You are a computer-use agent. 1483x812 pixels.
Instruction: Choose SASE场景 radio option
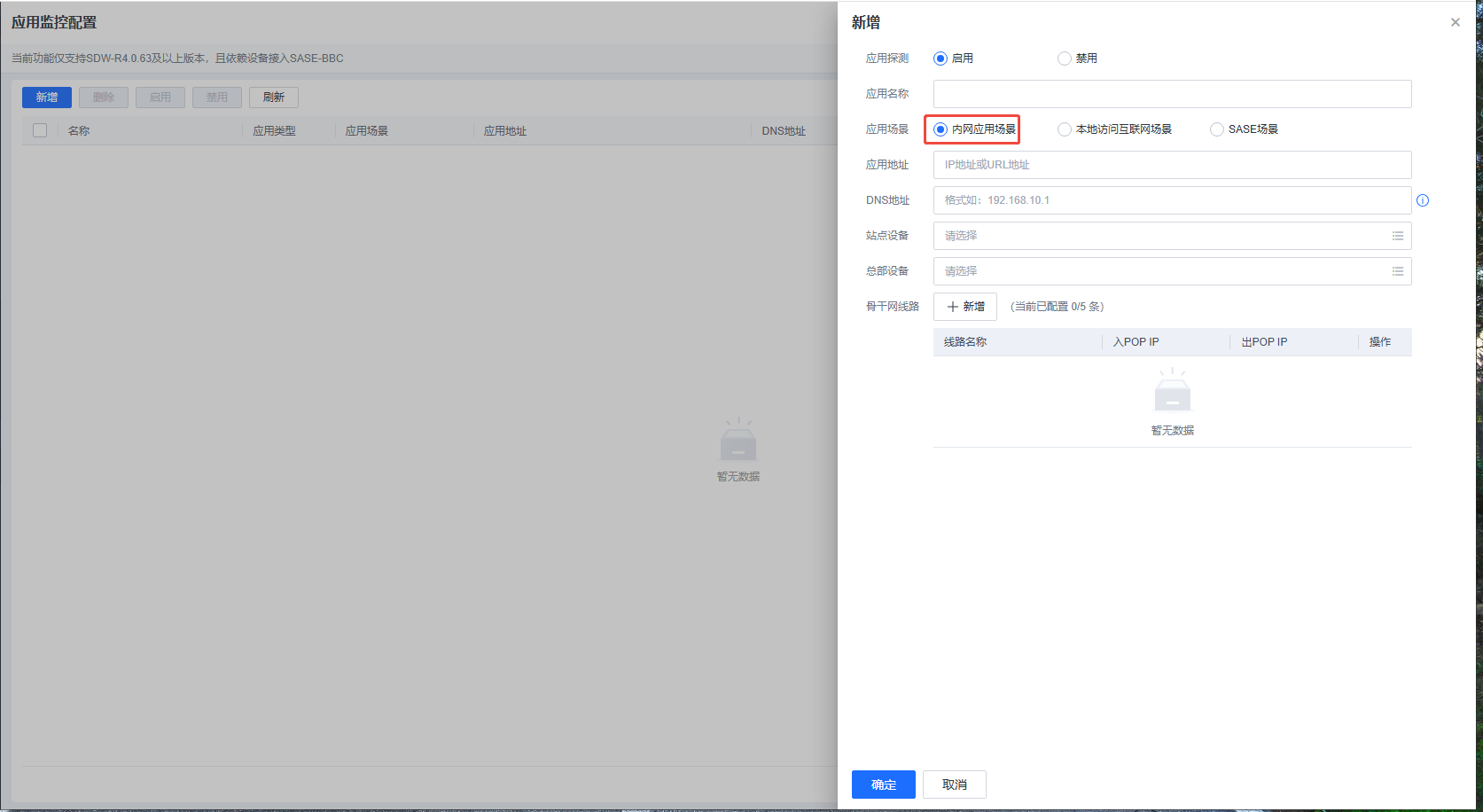coord(1217,129)
